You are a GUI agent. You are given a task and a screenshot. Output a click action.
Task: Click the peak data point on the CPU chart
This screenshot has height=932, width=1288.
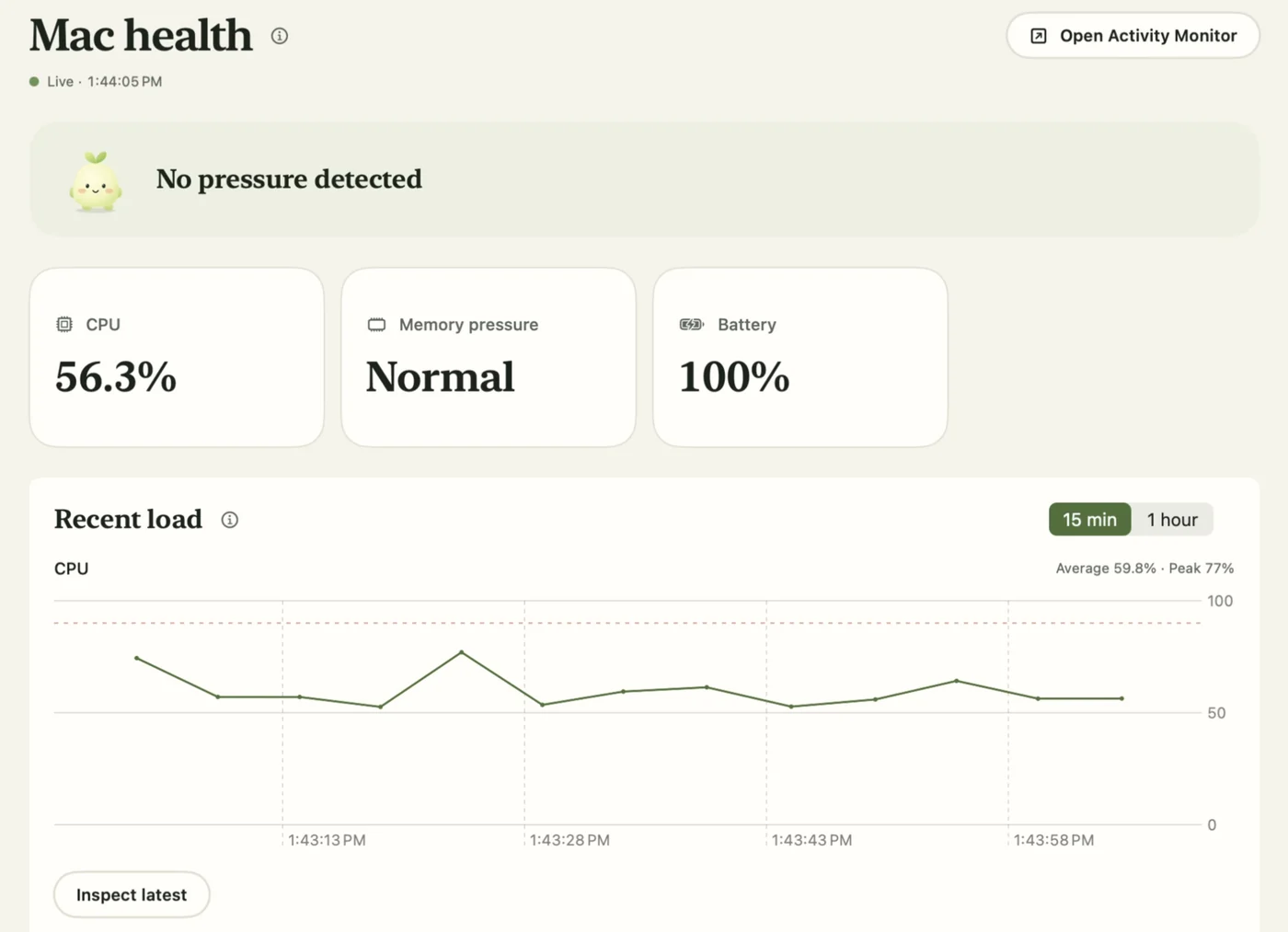462,652
